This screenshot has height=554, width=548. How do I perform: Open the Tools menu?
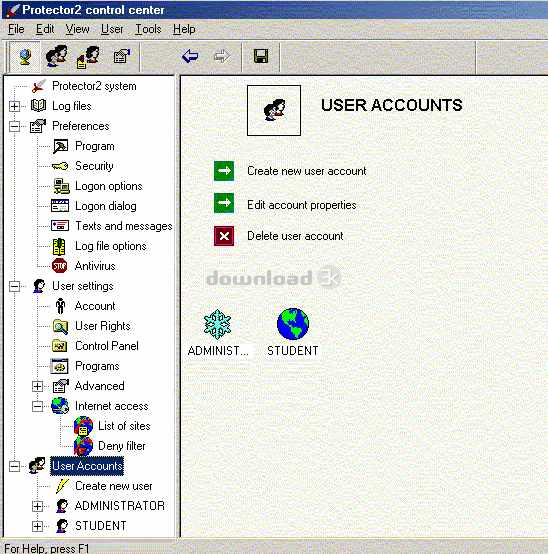click(x=148, y=29)
